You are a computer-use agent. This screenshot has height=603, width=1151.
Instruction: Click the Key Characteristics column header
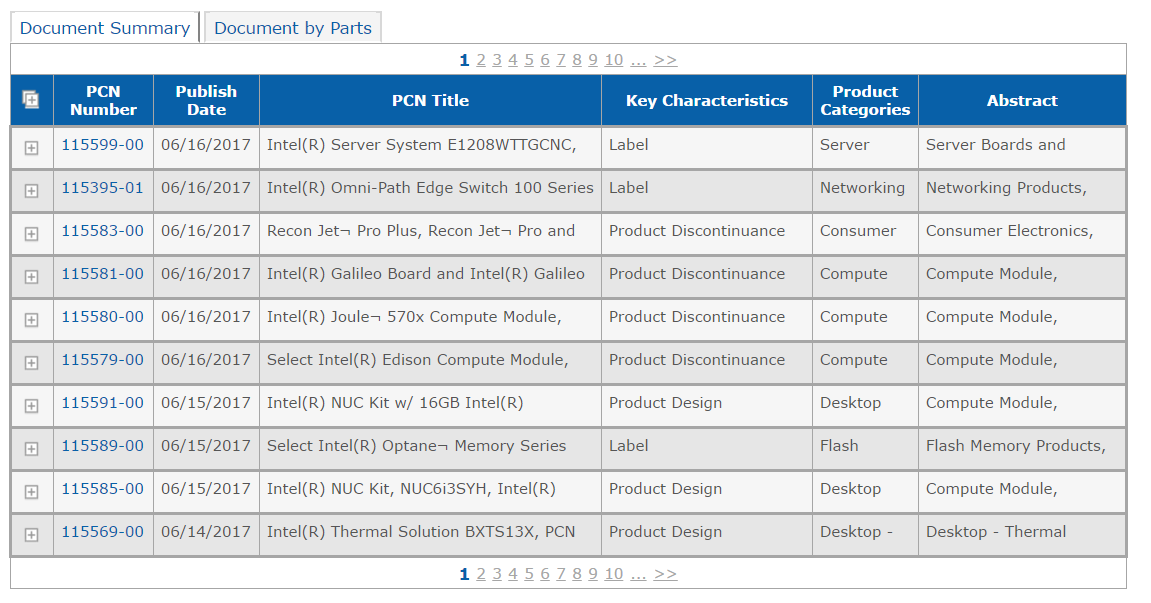tap(706, 100)
